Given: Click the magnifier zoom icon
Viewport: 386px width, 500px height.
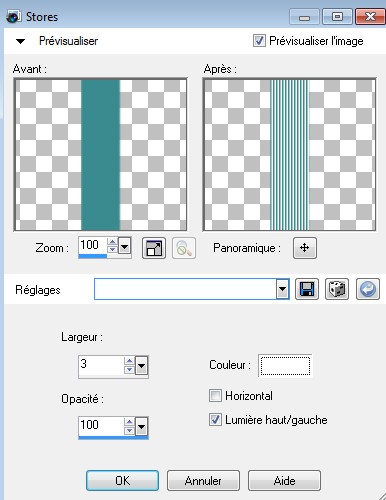Looking at the screenshot, I should pyautogui.click(x=184, y=248).
